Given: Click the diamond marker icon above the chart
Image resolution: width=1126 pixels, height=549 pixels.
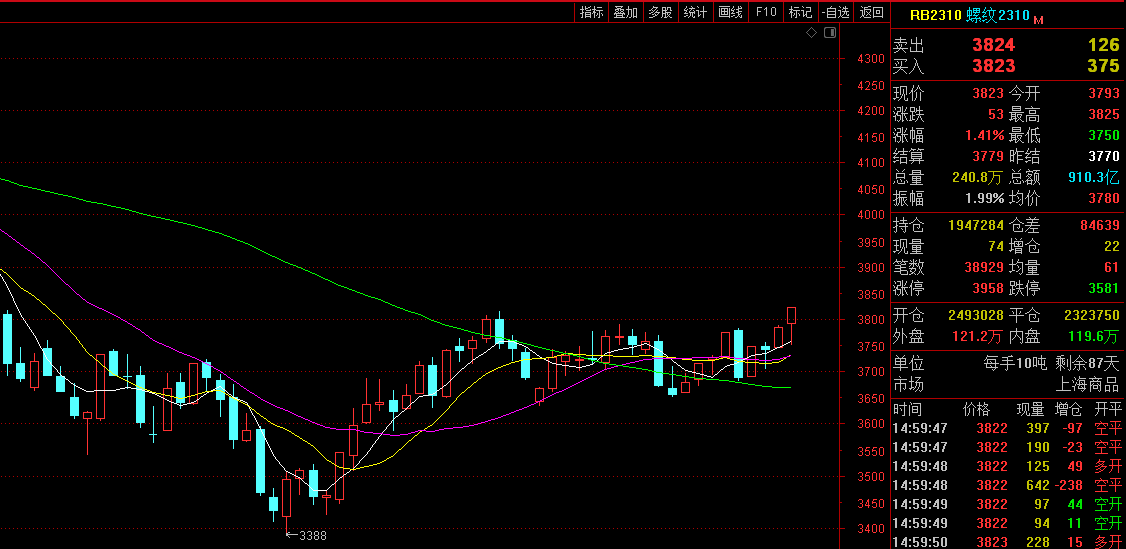Looking at the screenshot, I should 812,33.
